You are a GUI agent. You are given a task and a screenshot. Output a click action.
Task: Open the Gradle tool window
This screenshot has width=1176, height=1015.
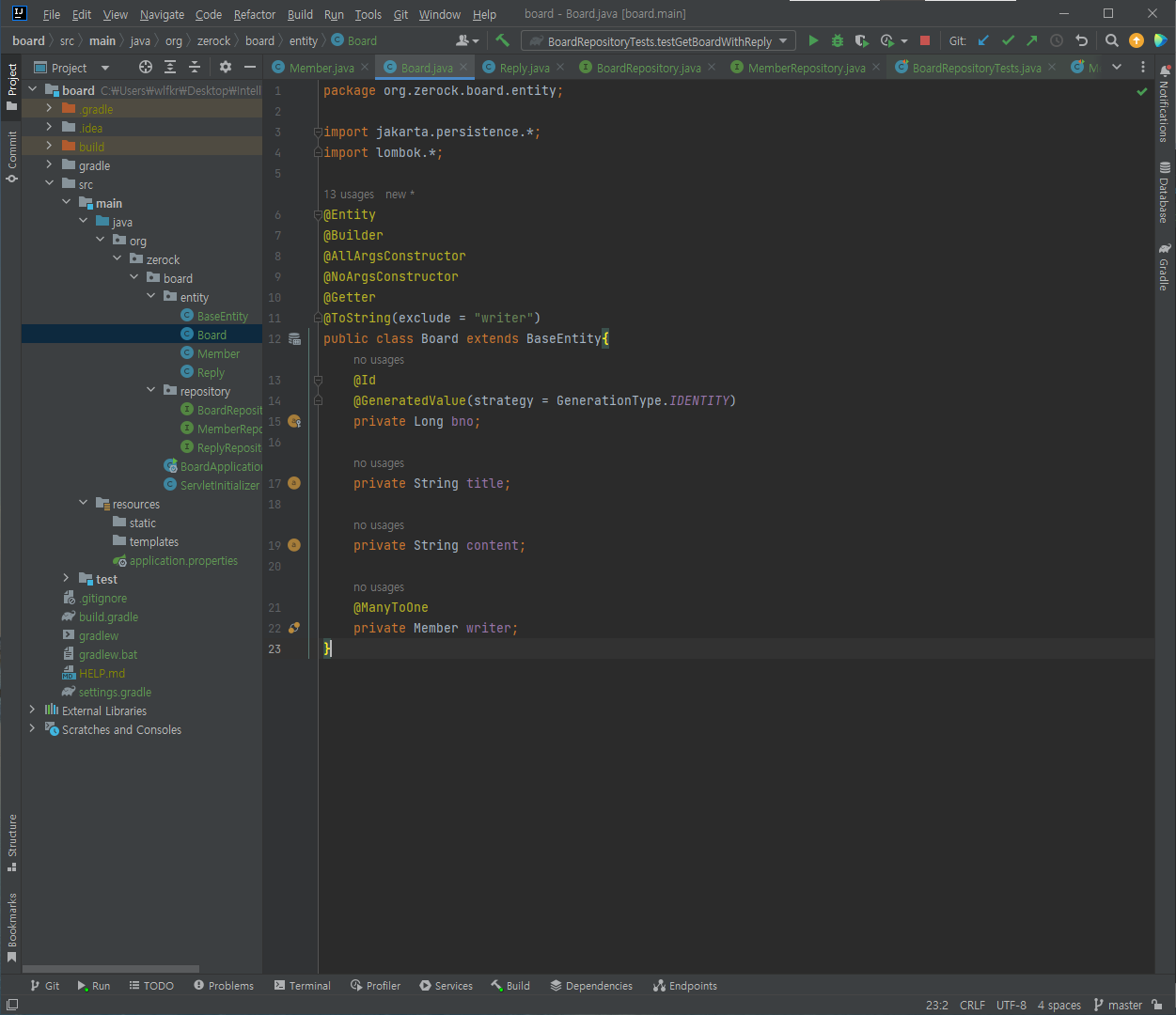(x=1165, y=268)
